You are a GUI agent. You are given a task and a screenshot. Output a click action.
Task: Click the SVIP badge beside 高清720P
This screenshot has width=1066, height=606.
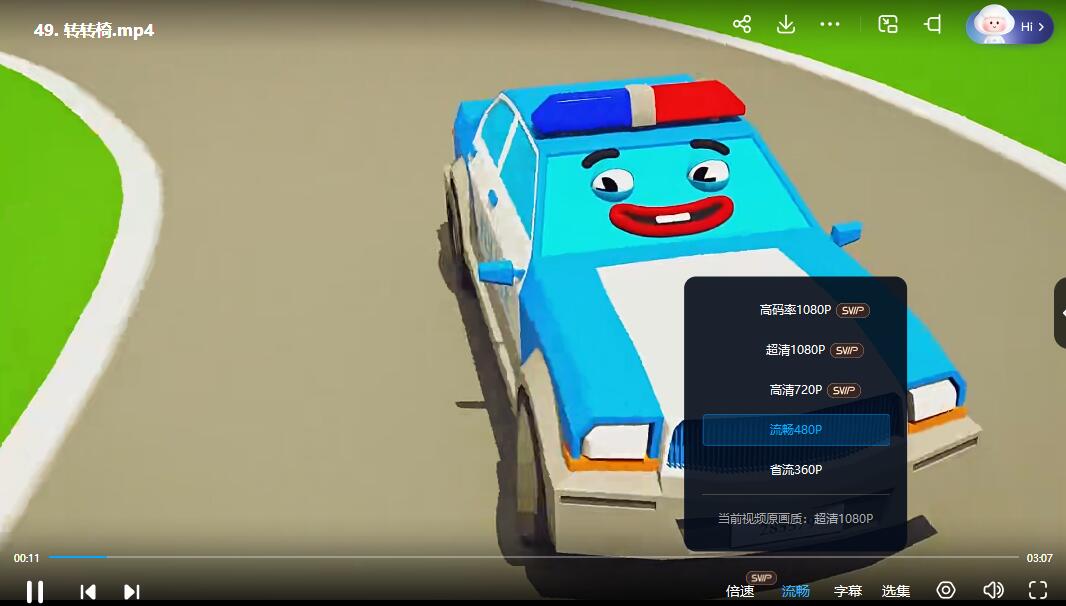pos(844,390)
